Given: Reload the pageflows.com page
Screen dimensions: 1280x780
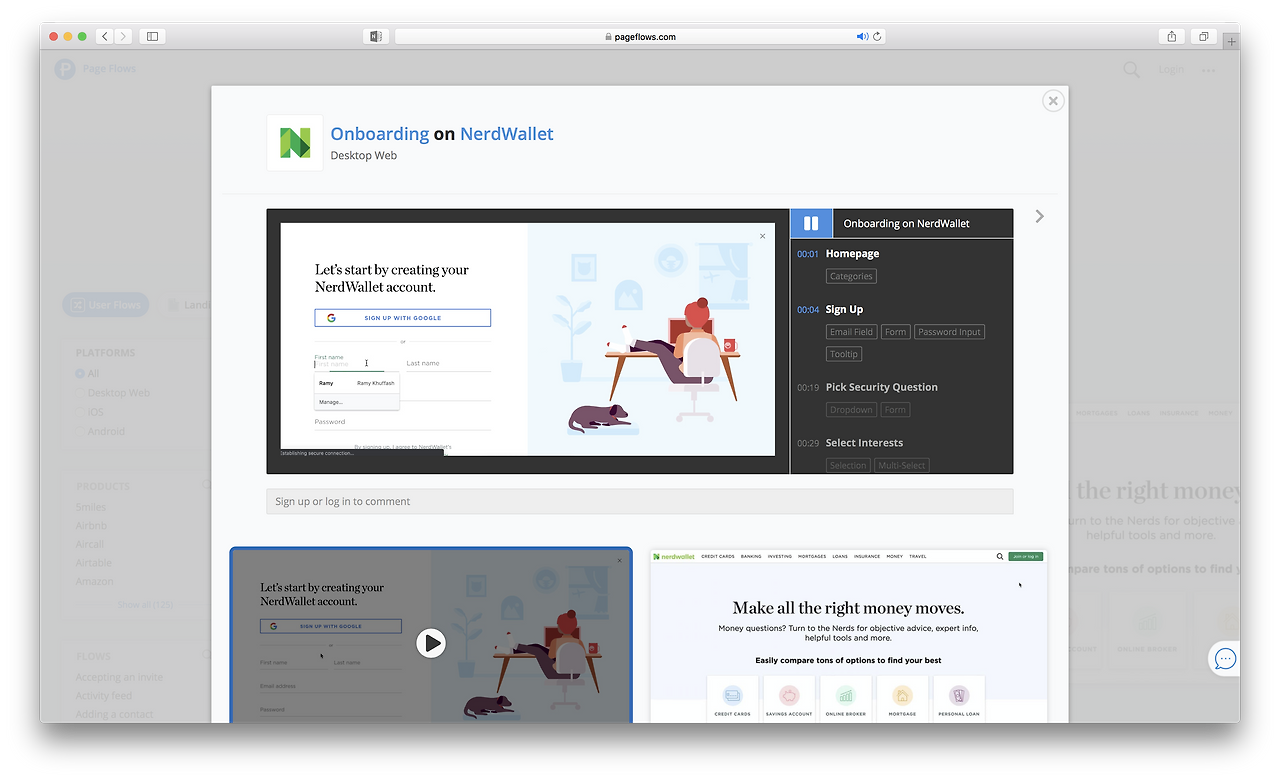Looking at the screenshot, I should (877, 37).
